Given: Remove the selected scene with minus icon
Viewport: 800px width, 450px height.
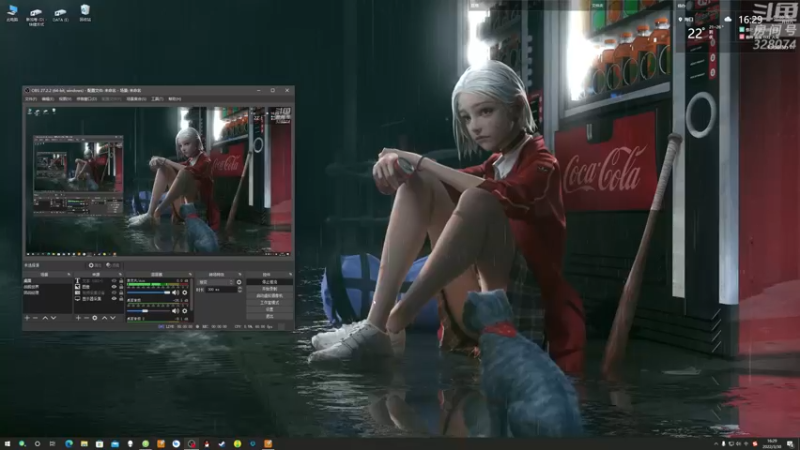Looking at the screenshot, I should [x=35, y=318].
